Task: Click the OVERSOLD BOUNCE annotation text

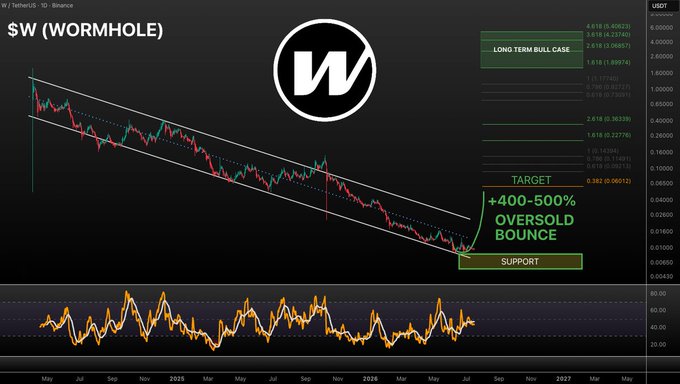Action: (534, 227)
